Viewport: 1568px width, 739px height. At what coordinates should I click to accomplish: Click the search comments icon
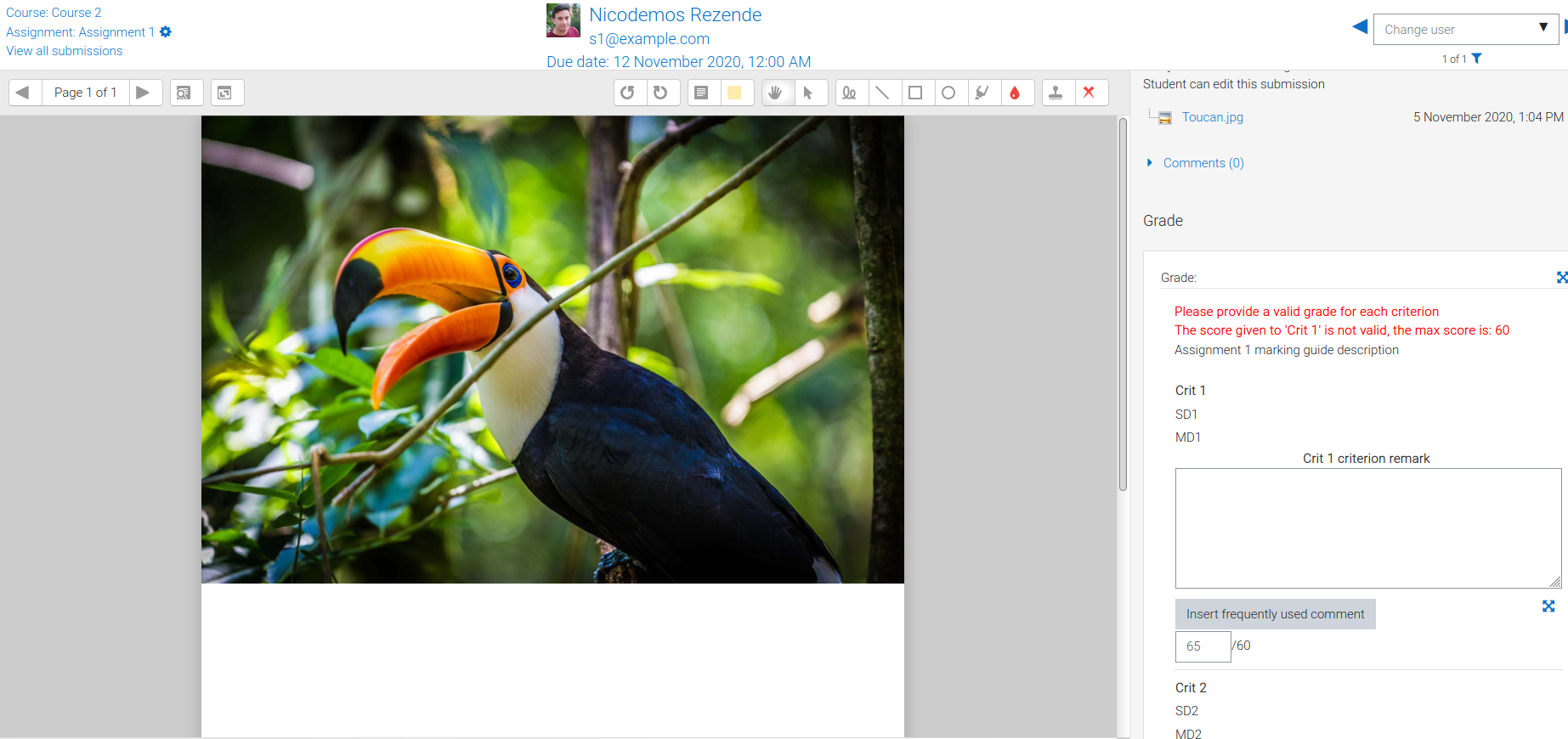point(186,93)
